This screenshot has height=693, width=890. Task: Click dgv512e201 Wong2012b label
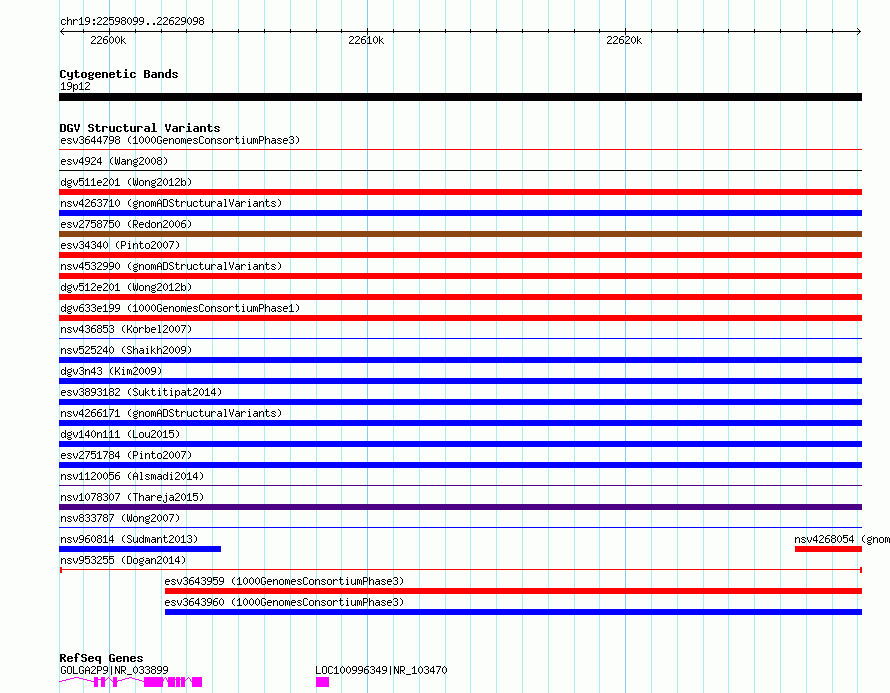click(x=126, y=287)
